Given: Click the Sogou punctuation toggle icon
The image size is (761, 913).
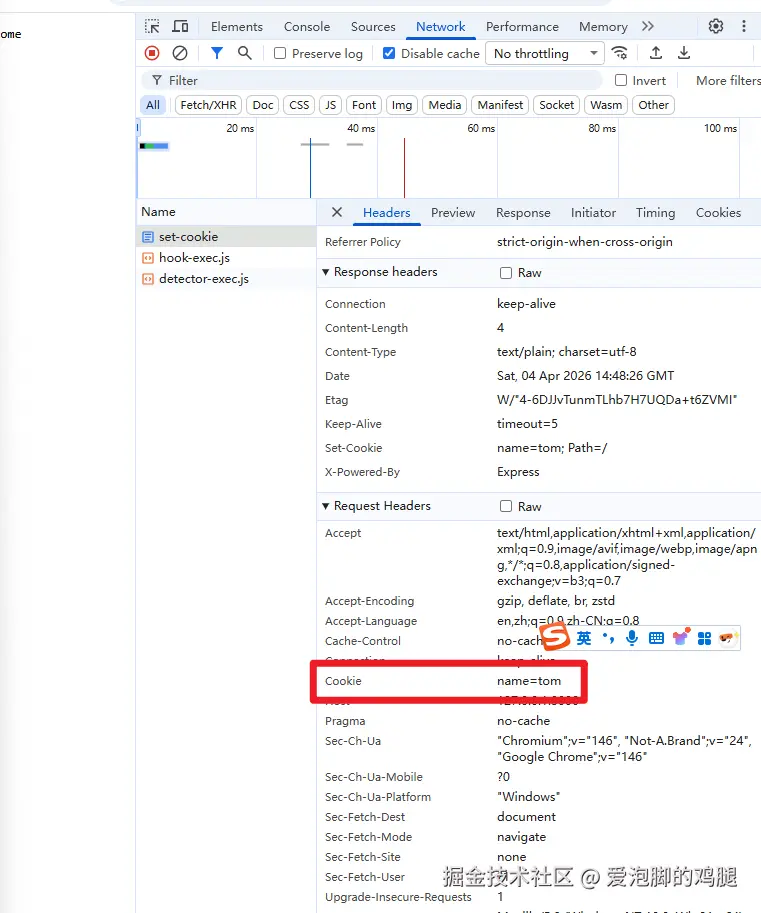Looking at the screenshot, I should tap(608, 638).
